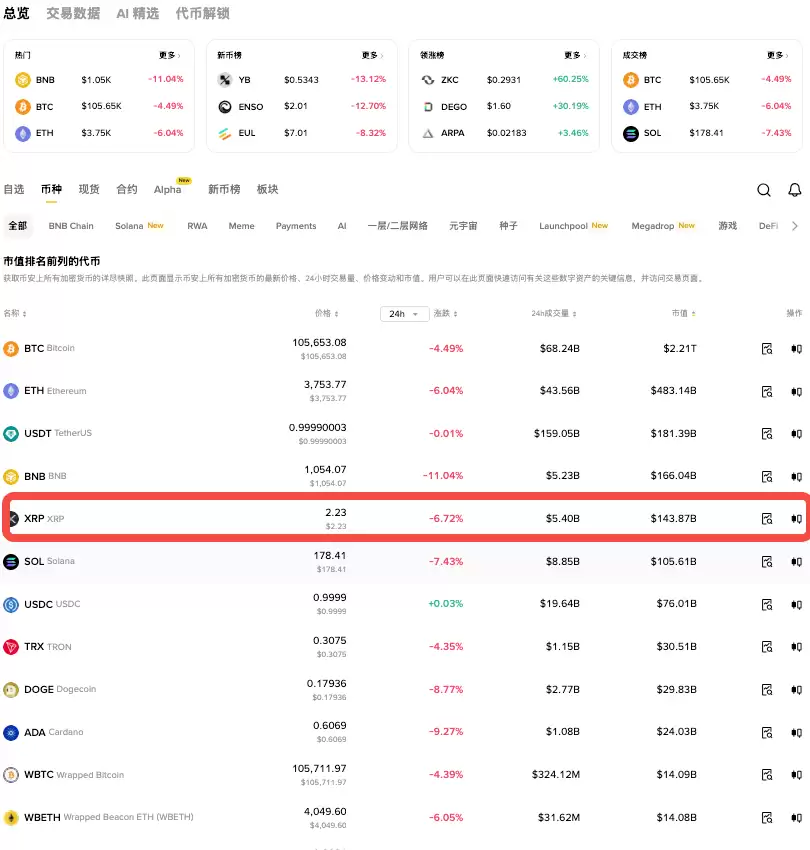
Task: Open the DEGO entry in the gainers card
Action: (504, 106)
